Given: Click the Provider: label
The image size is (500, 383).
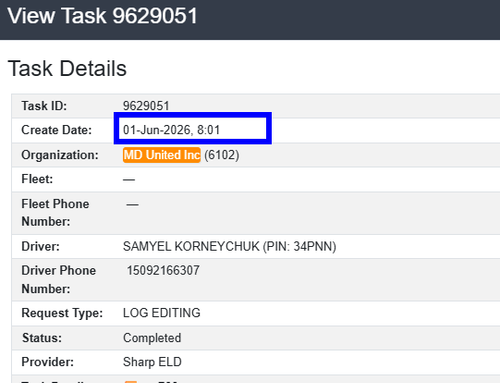Looking at the screenshot, I should (48, 362).
